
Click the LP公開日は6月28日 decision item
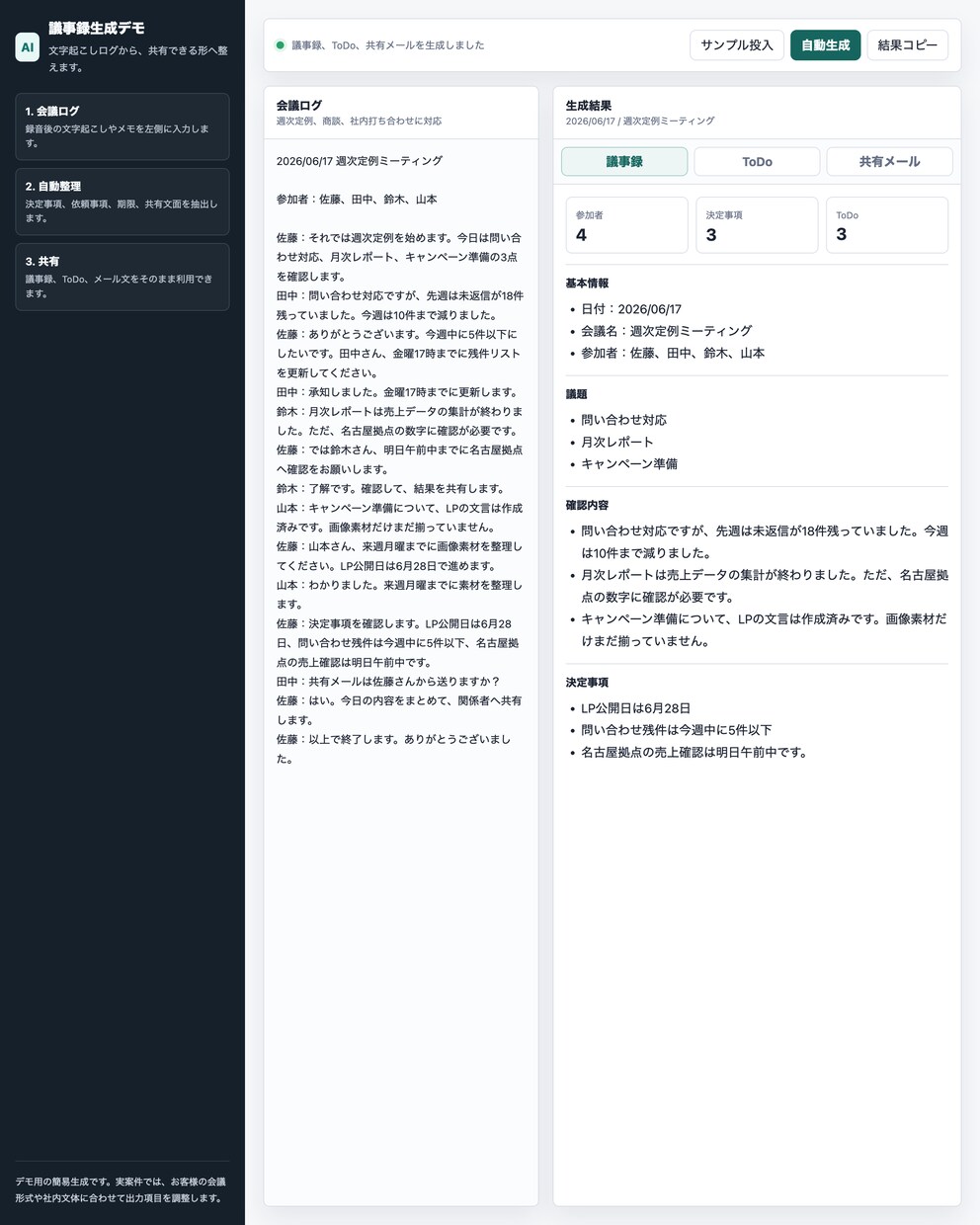click(636, 708)
